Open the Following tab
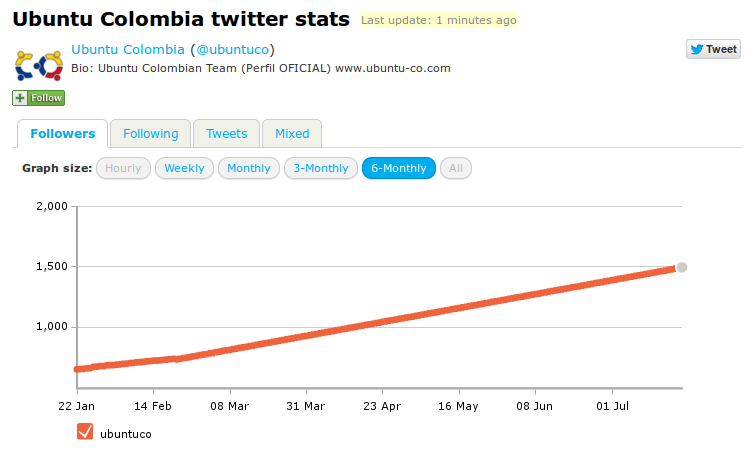This screenshot has width=749, height=455. [150, 134]
